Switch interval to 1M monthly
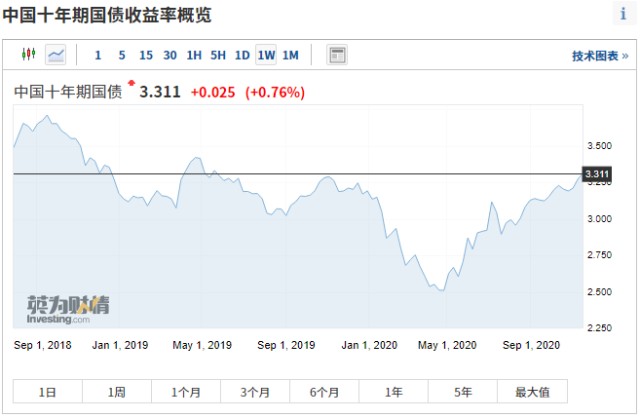Screen dimensions: 640x418 (291, 55)
